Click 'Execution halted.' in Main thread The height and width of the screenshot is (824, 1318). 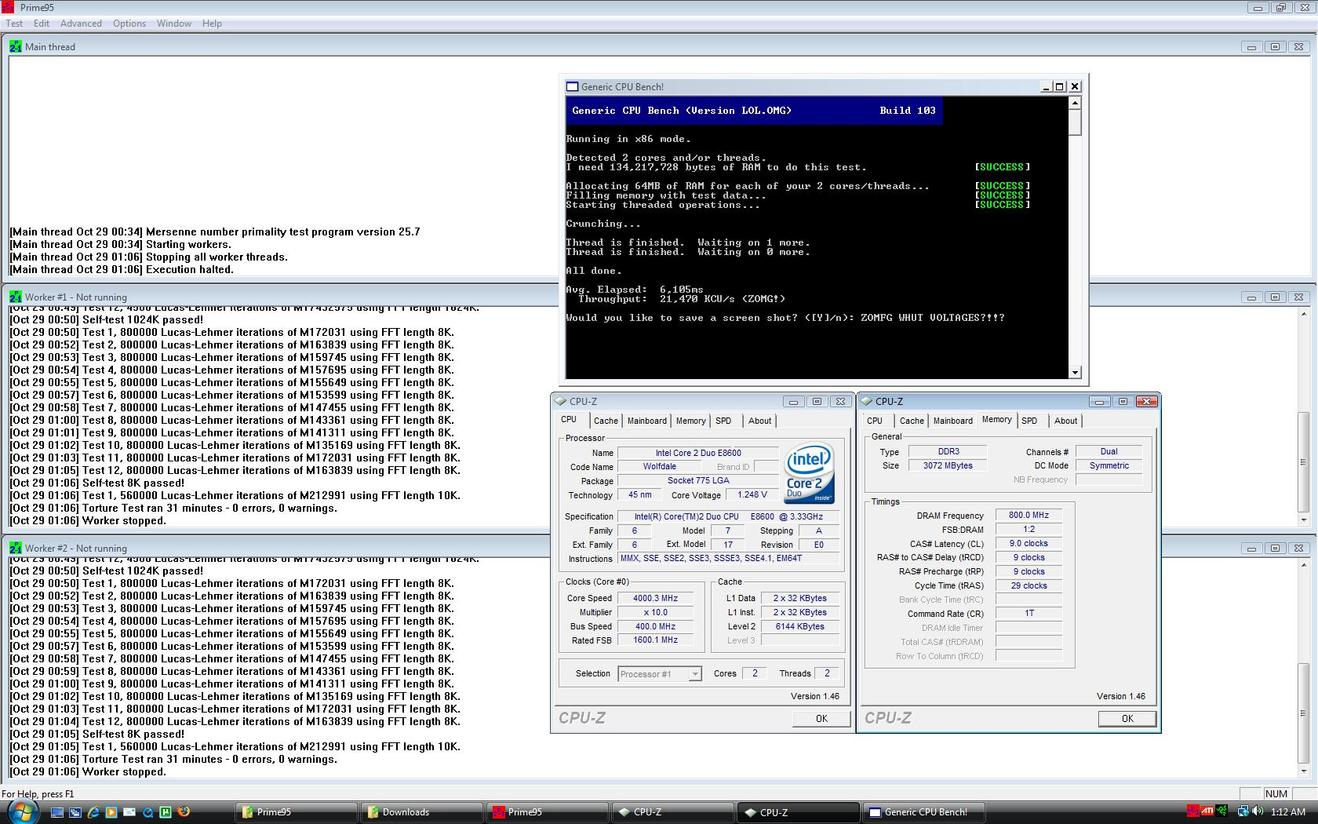tap(189, 270)
